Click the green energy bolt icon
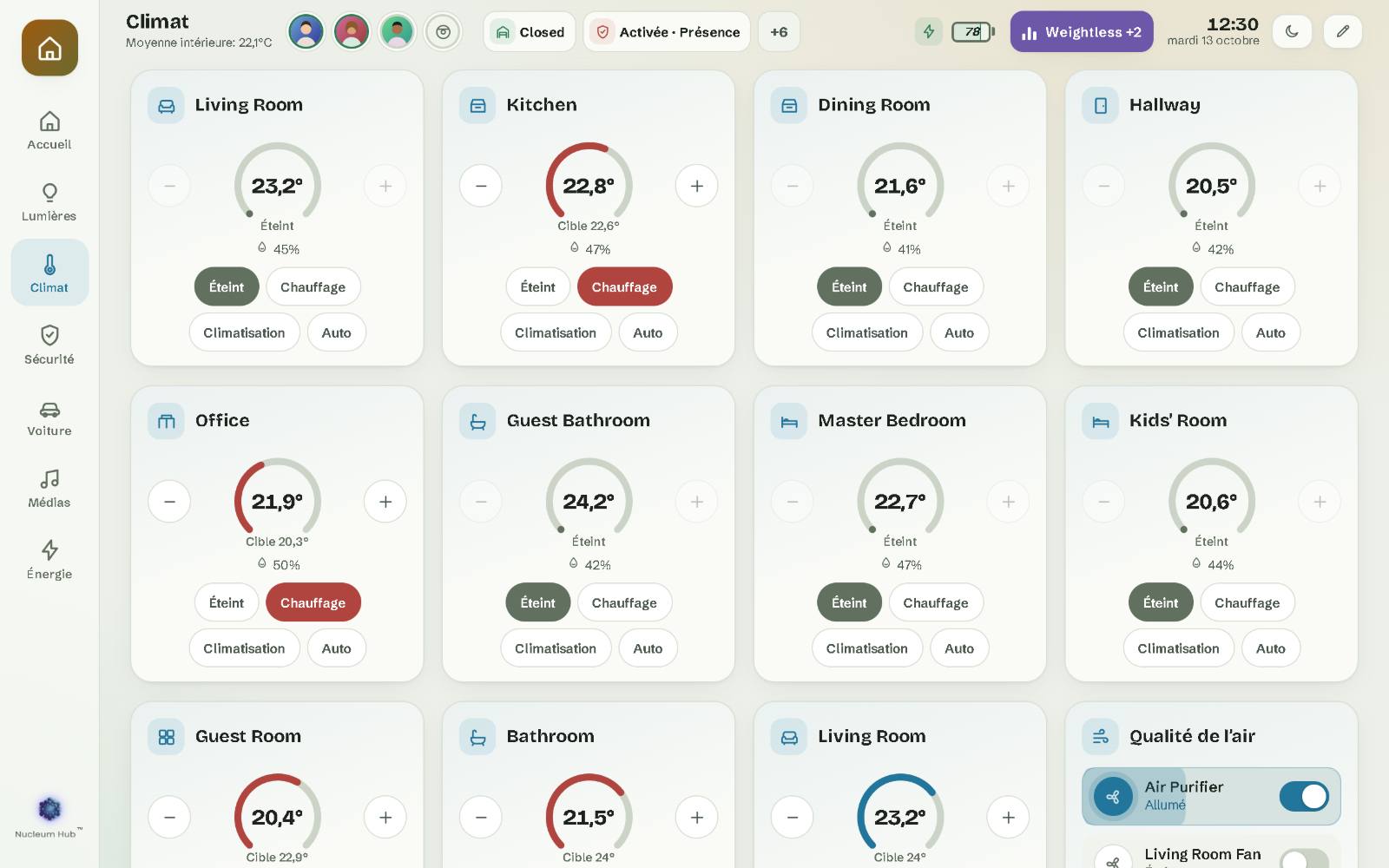Viewport: 1389px width, 868px height. click(x=929, y=32)
